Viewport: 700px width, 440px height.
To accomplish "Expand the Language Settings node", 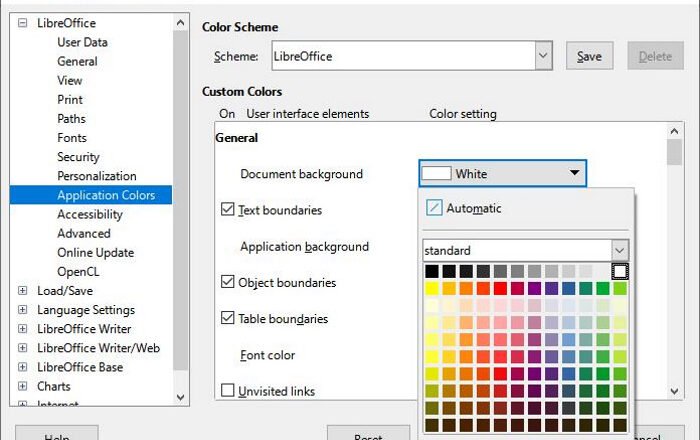I will click(x=22, y=310).
